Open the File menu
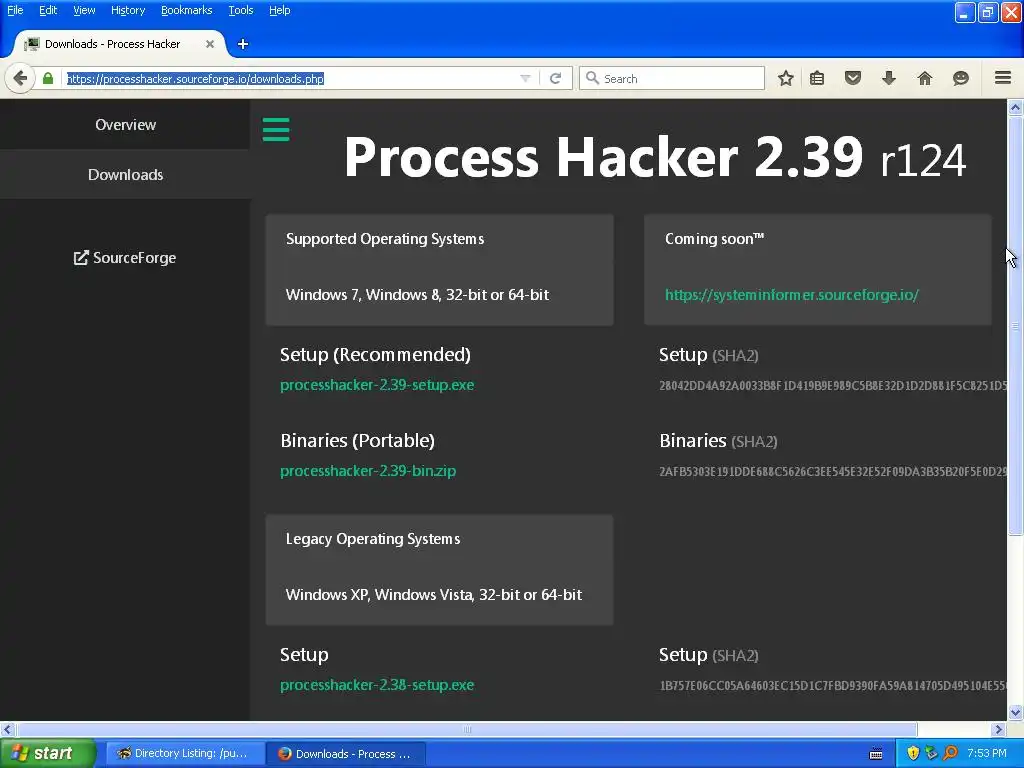 point(15,10)
